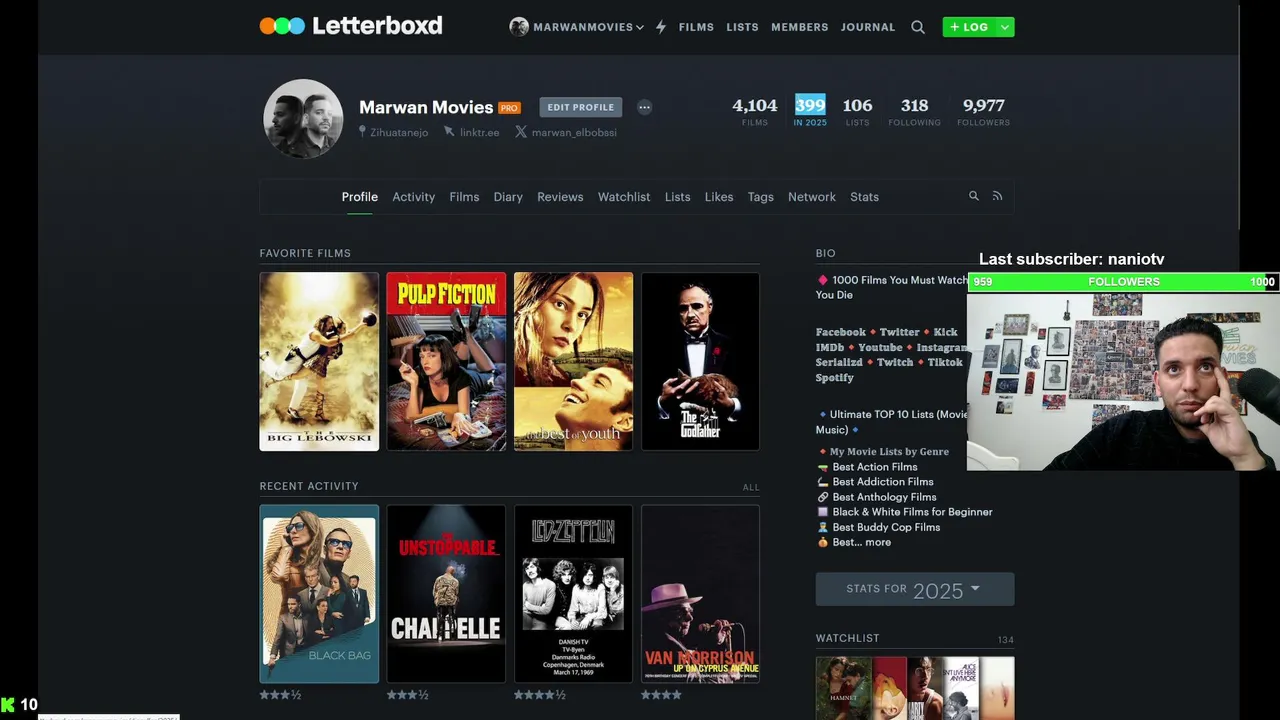Open the Facebook bio link
This screenshot has height=720, width=1280.
[841, 332]
